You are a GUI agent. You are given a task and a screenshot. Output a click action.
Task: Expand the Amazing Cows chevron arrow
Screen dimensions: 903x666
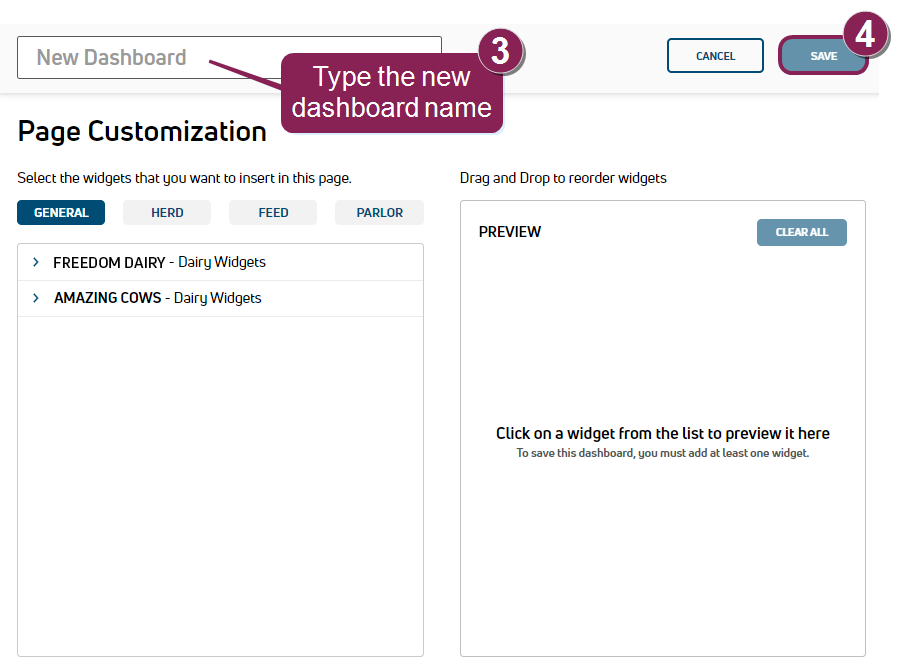(x=36, y=298)
